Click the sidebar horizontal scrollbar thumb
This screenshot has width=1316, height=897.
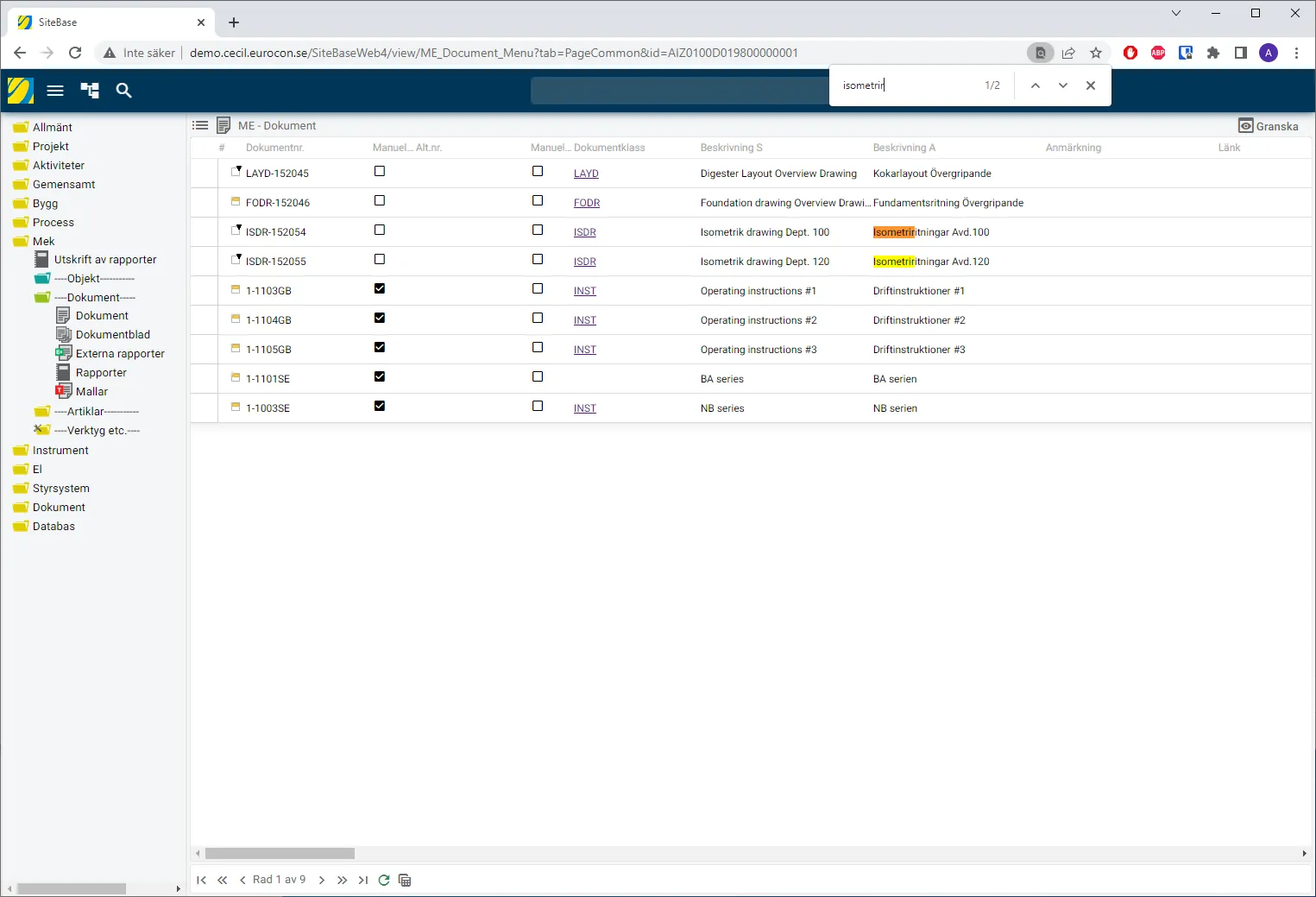(x=72, y=888)
